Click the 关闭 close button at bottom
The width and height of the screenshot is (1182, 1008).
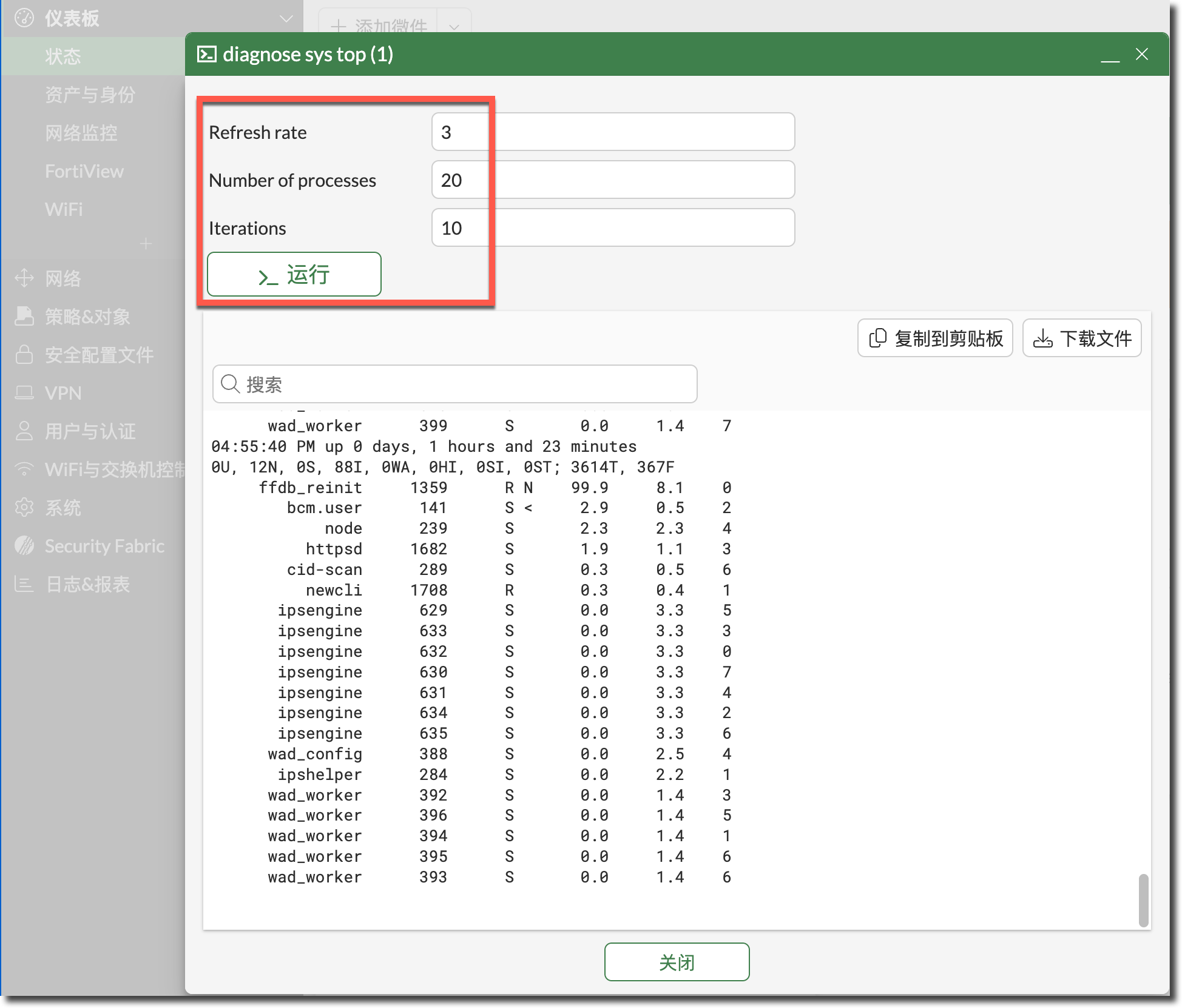(677, 962)
